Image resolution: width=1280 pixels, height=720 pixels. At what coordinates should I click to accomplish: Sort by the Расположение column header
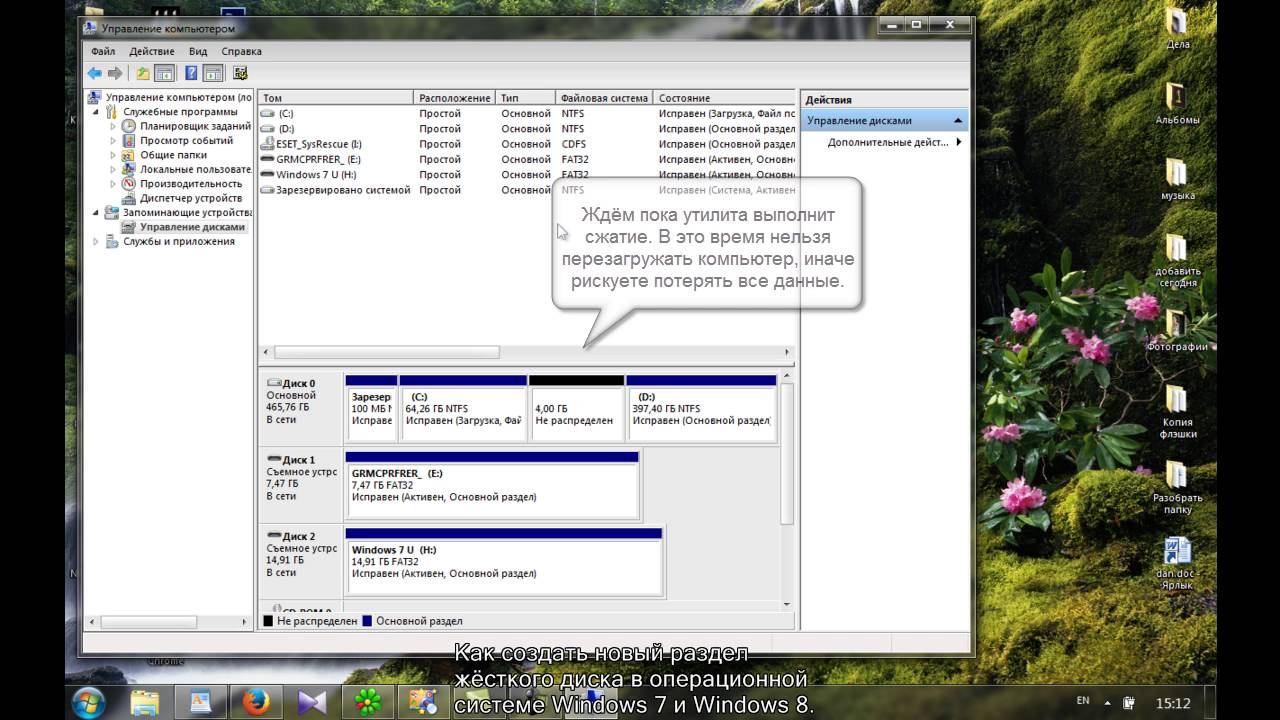(455, 98)
